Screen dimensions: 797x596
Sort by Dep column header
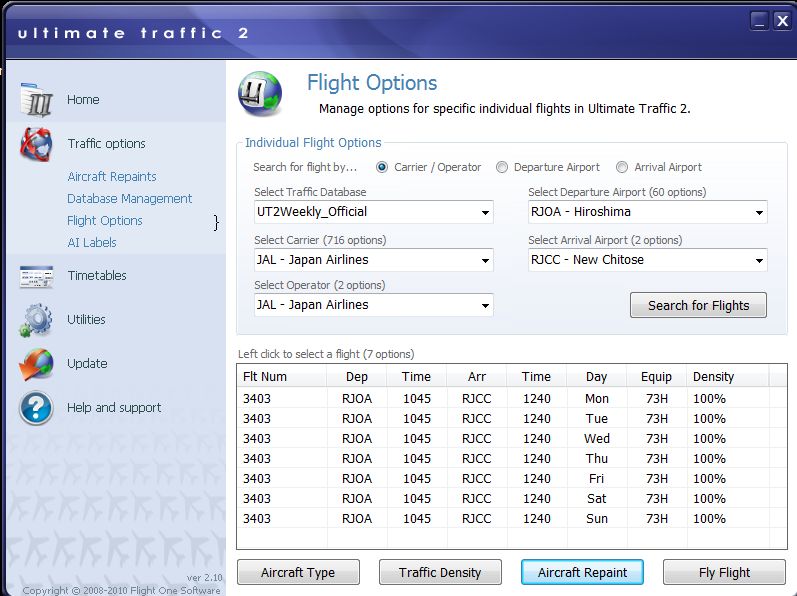(357, 377)
